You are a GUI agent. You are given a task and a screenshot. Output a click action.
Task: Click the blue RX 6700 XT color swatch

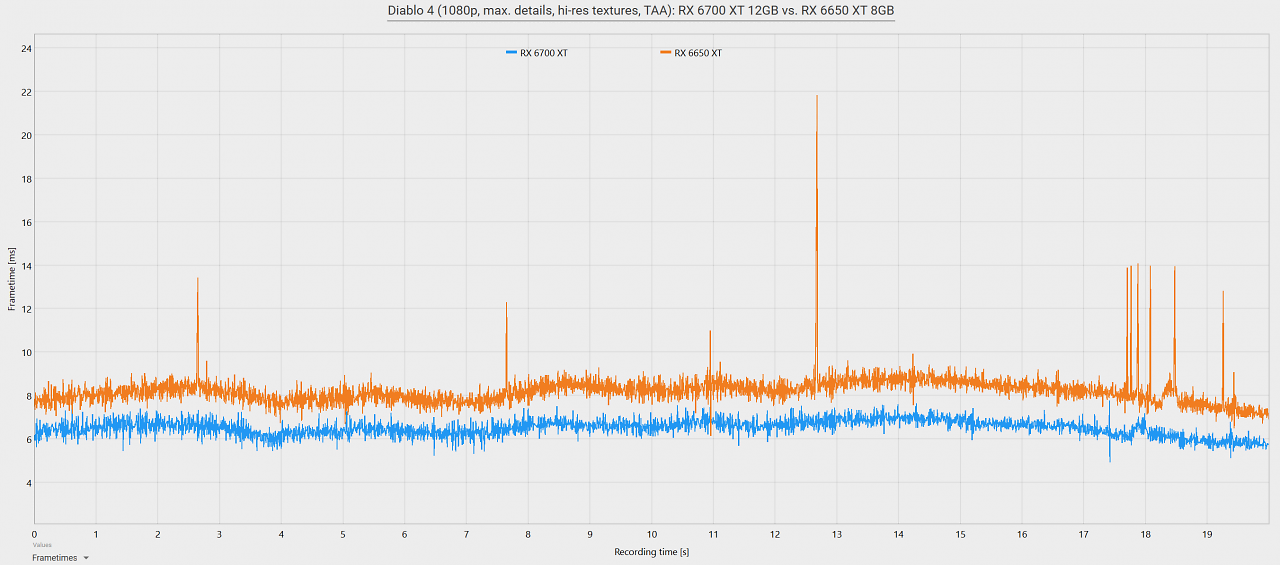point(511,53)
